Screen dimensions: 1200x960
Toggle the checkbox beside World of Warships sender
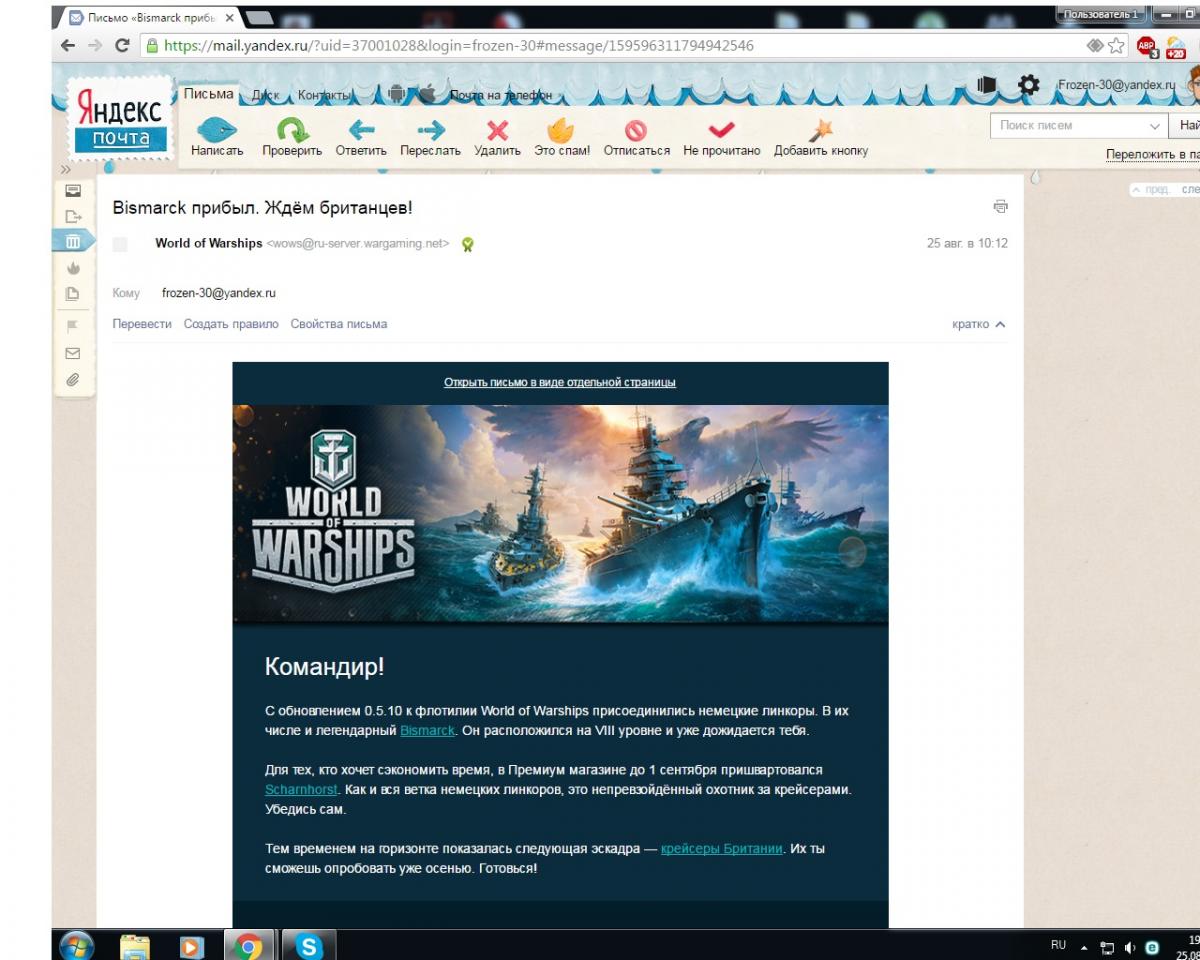point(120,244)
